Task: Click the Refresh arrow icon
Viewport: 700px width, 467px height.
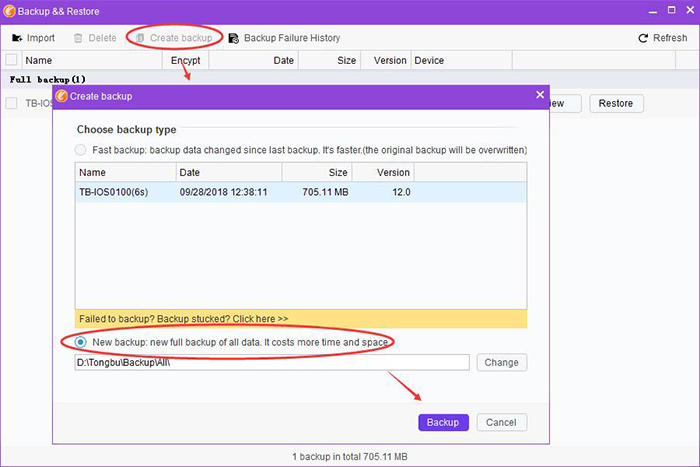Action: click(x=643, y=38)
